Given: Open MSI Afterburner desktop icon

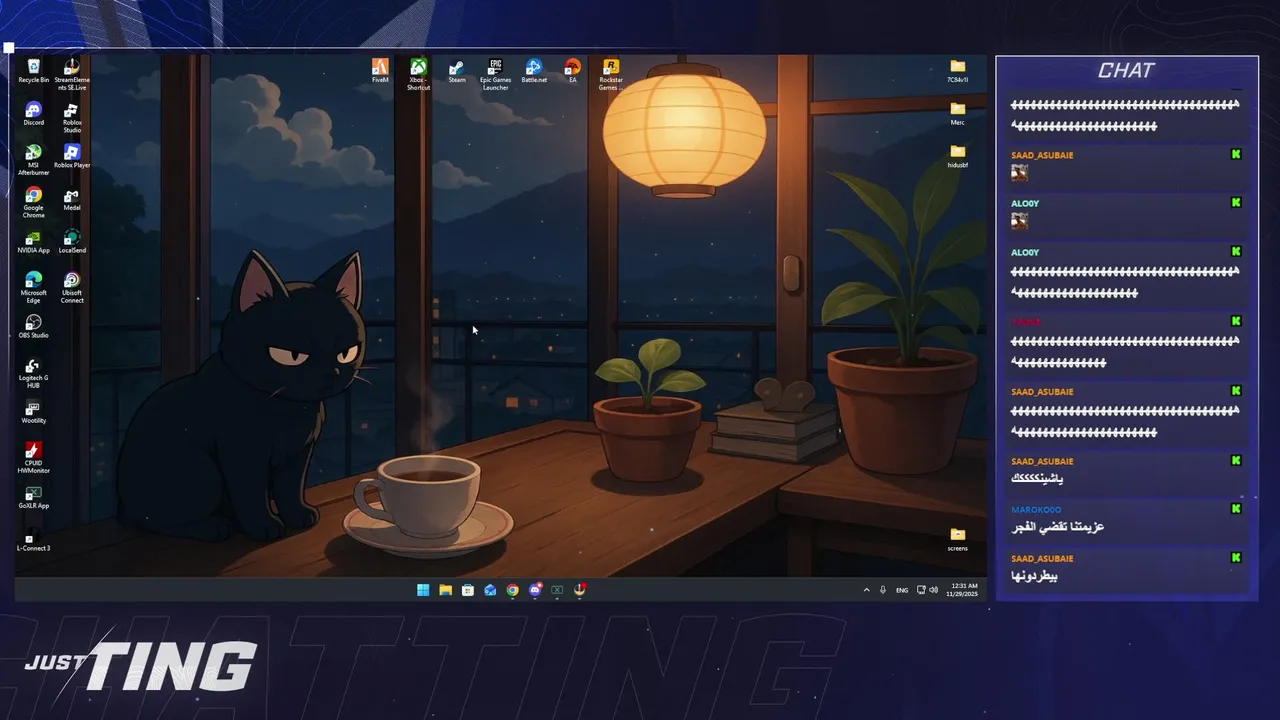Looking at the screenshot, I should (x=33, y=160).
